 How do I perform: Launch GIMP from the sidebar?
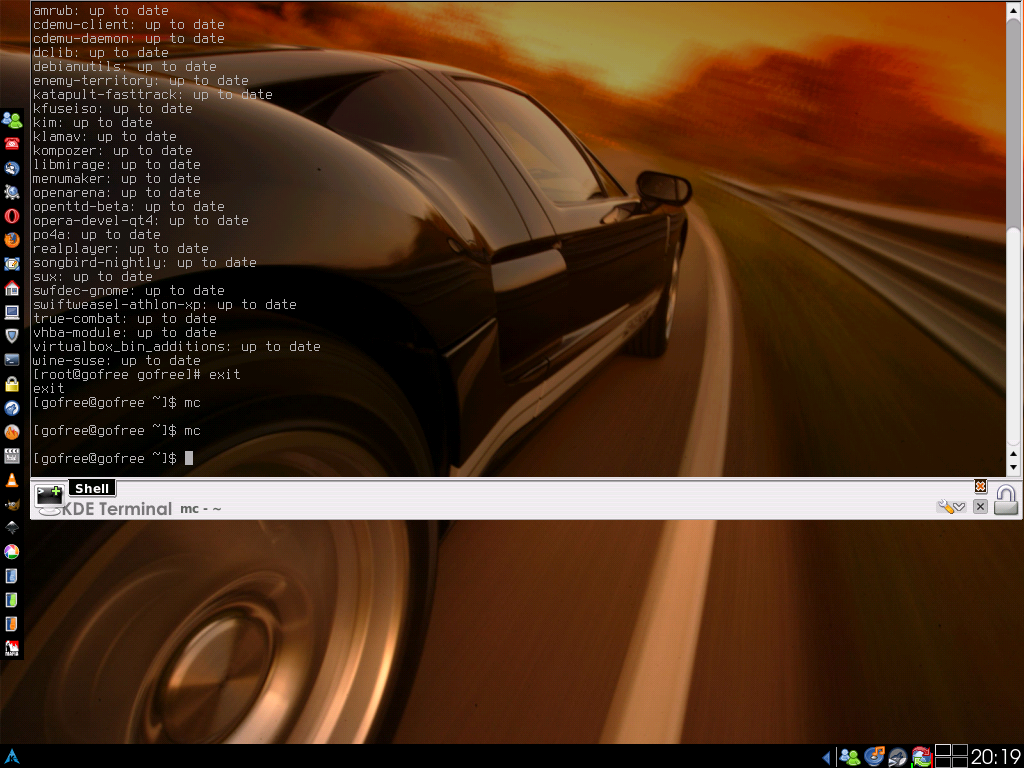click(12, 504)
